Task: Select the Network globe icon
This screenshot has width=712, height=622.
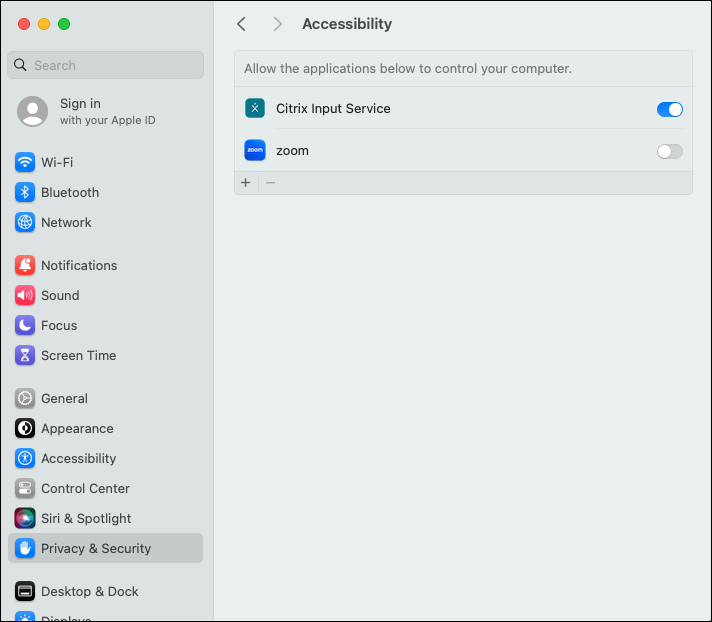Action: click(25, 222)
